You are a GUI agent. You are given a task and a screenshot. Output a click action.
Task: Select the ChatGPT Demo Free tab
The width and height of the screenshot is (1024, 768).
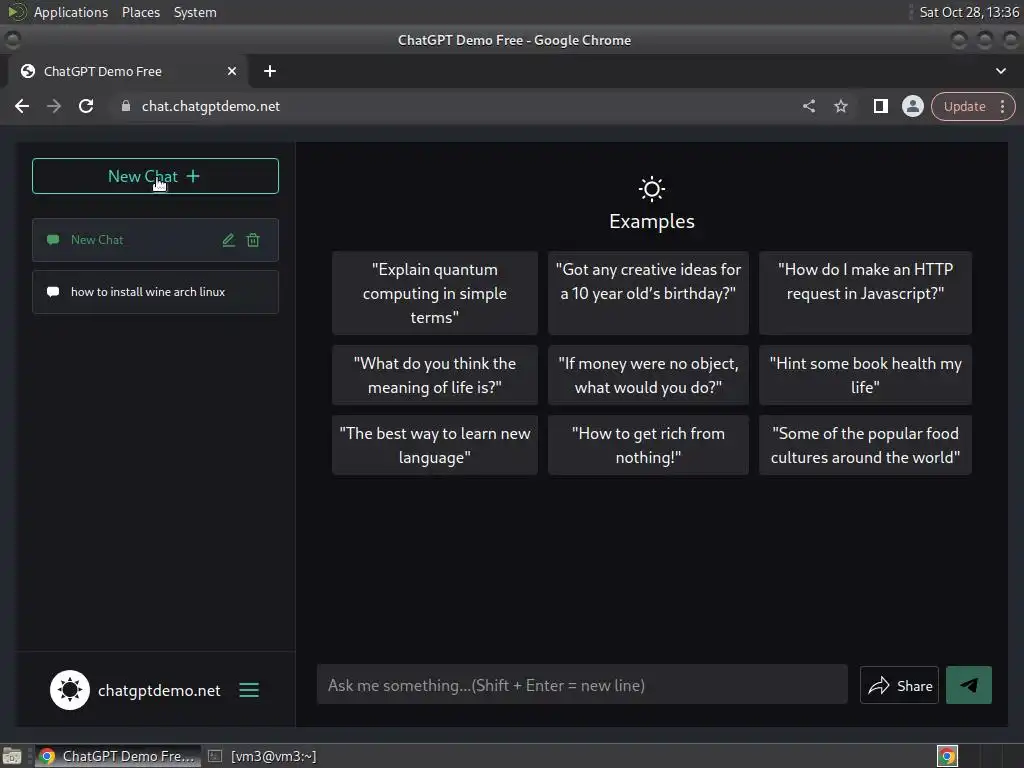127,71
